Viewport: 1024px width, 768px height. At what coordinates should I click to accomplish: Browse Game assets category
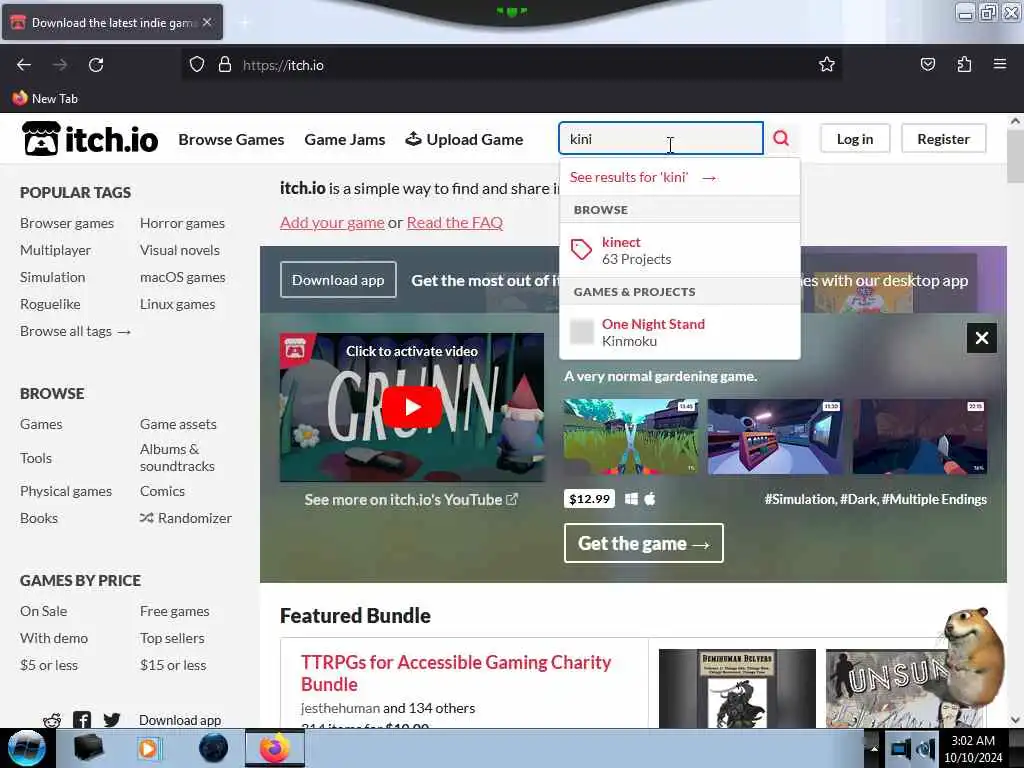tap(178, 424)
